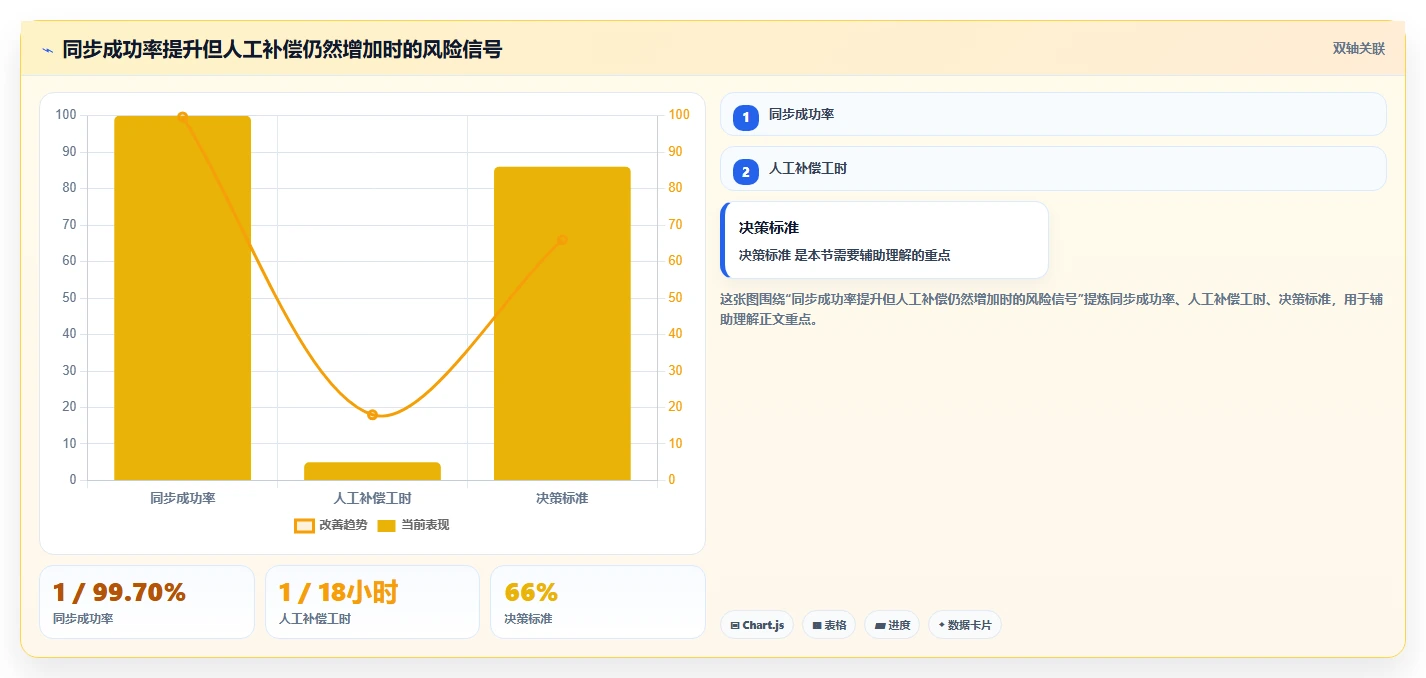The width and height of the screenshot is (1426, 678).
Task: Click the 同步成功率 x-axis label
Action: pyautogui.click(x=182, y=498)
